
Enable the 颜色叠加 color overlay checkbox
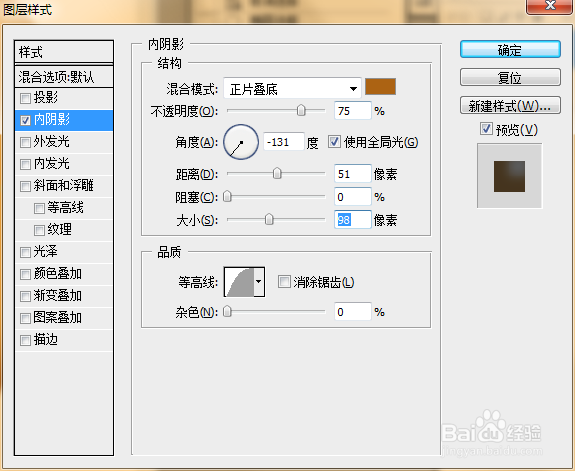25,274
